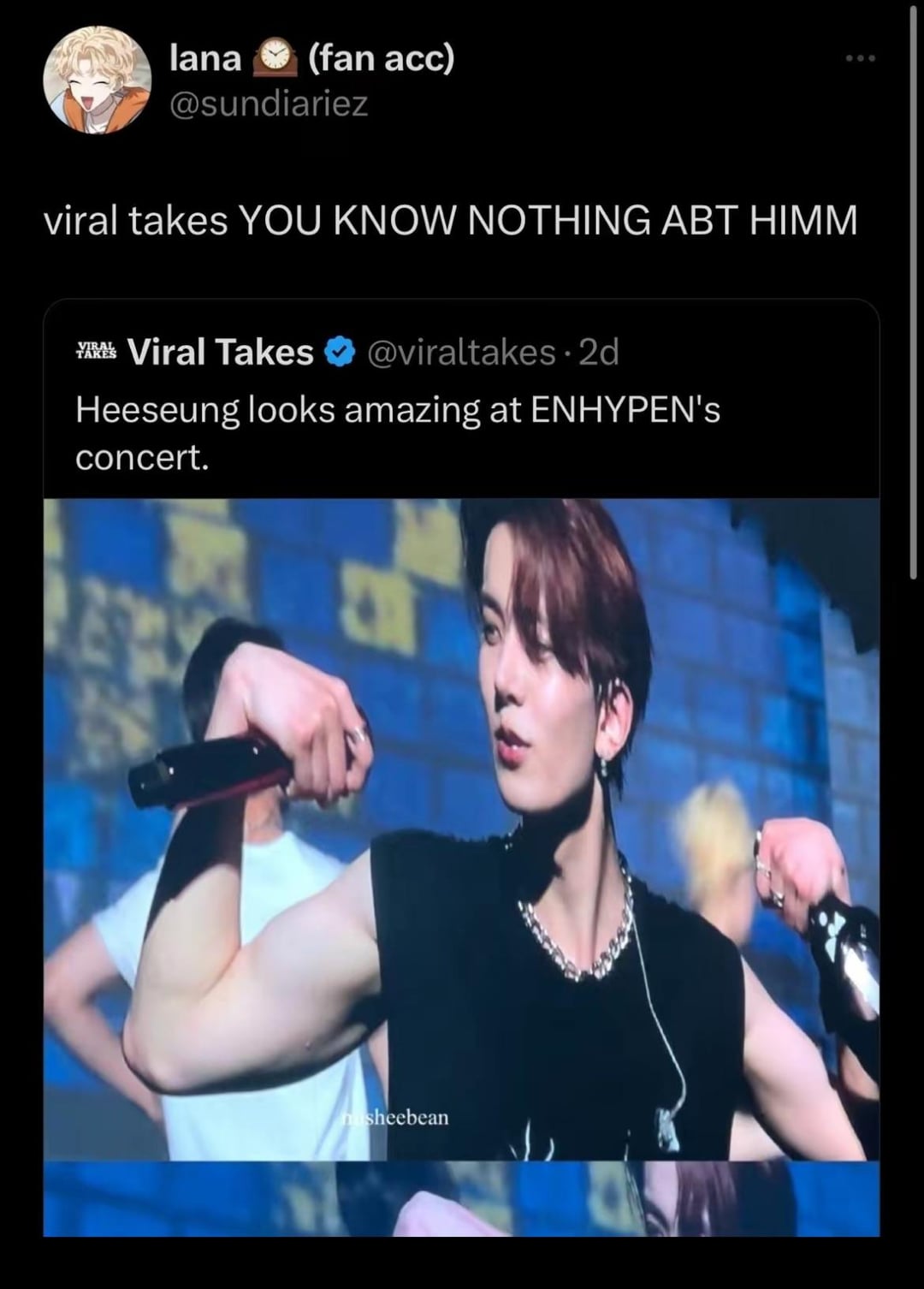Open the Viral Takes display name
This screenshot has height=1289, width=924.
221,352
